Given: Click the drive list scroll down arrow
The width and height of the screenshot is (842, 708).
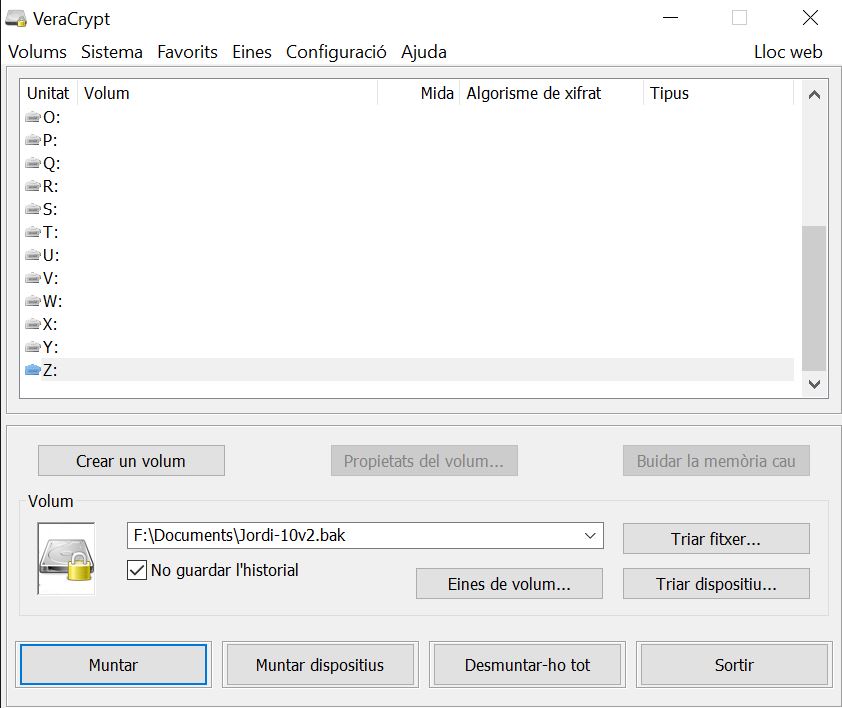Looking at the screenshot, I should point(814,384).
